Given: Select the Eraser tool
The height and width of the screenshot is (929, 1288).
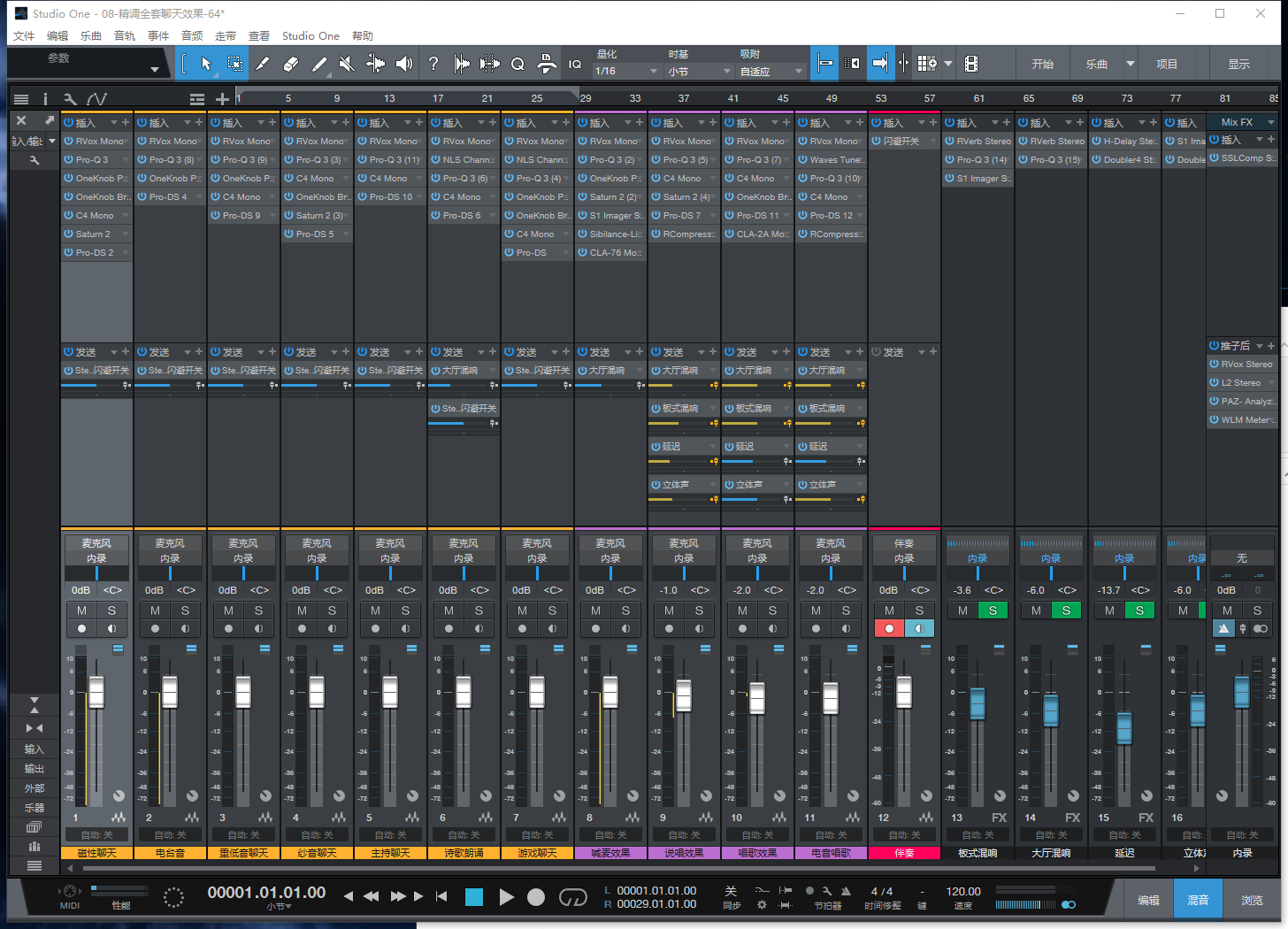Looking at the screenshot, I should pos(290,63).
